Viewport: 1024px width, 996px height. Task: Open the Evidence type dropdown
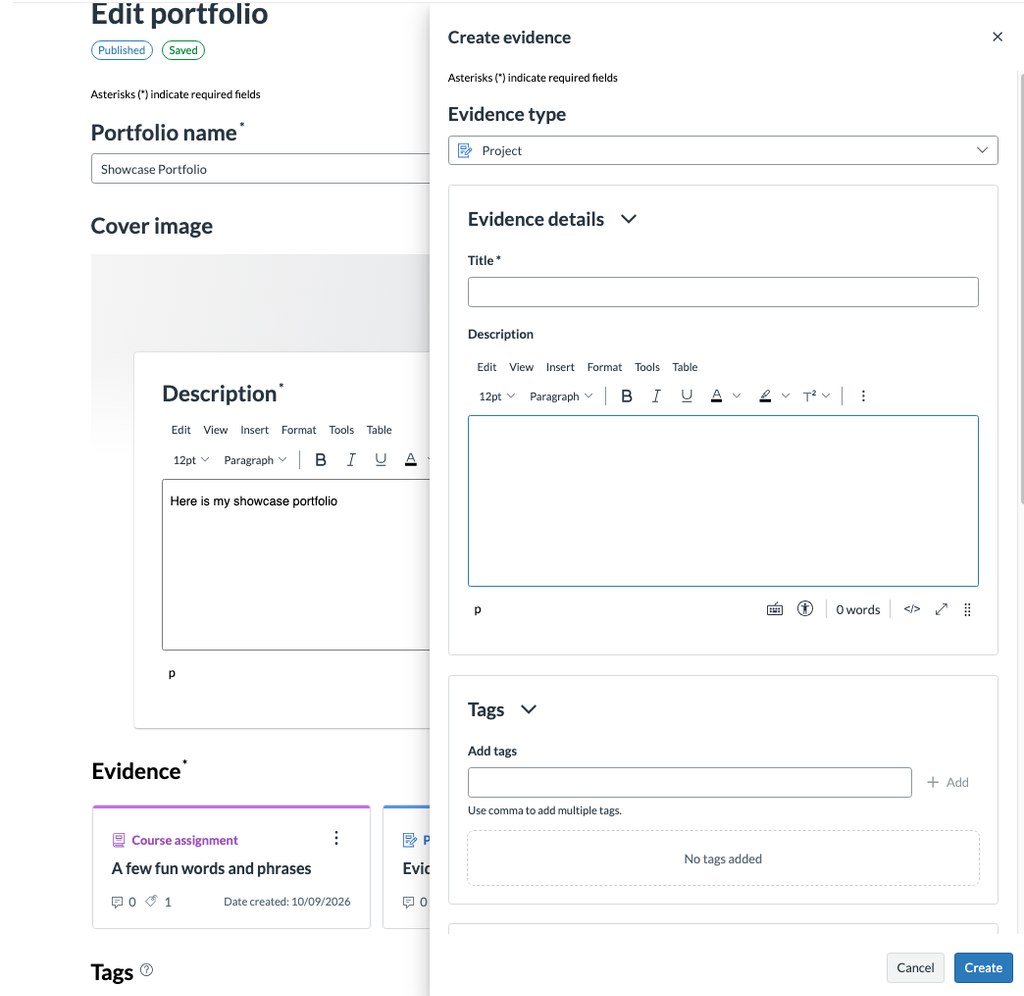pyautogui.click(x=723, y=150)
